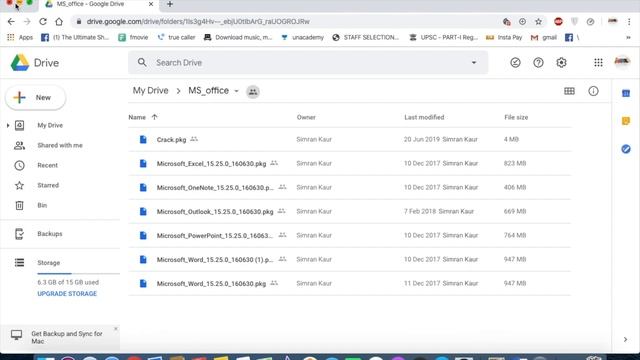Select the Microsoft_PowerPoint file row
The width and height of the screenshot is (640, 360).
349,235
